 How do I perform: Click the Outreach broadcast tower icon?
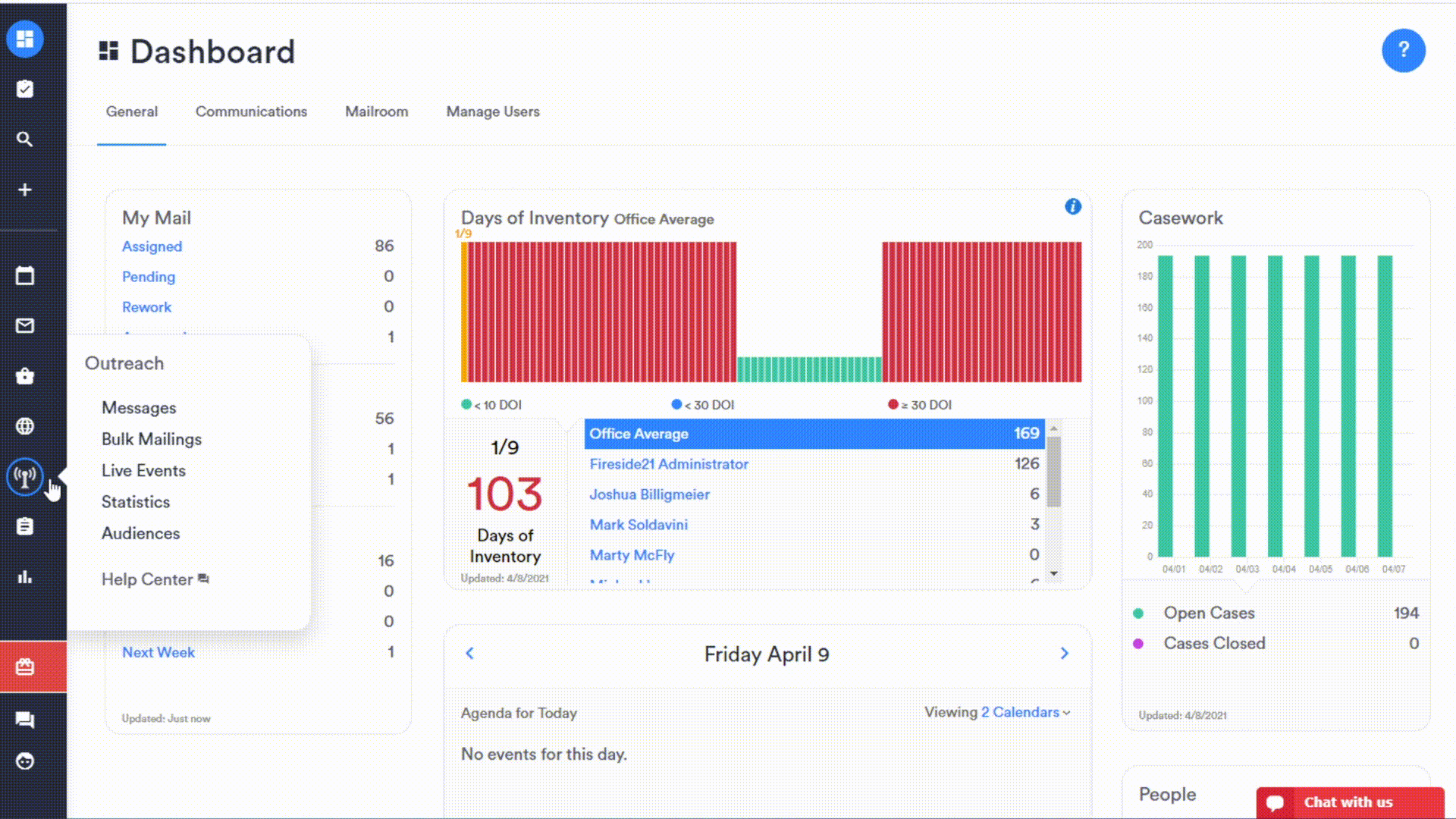25,477
